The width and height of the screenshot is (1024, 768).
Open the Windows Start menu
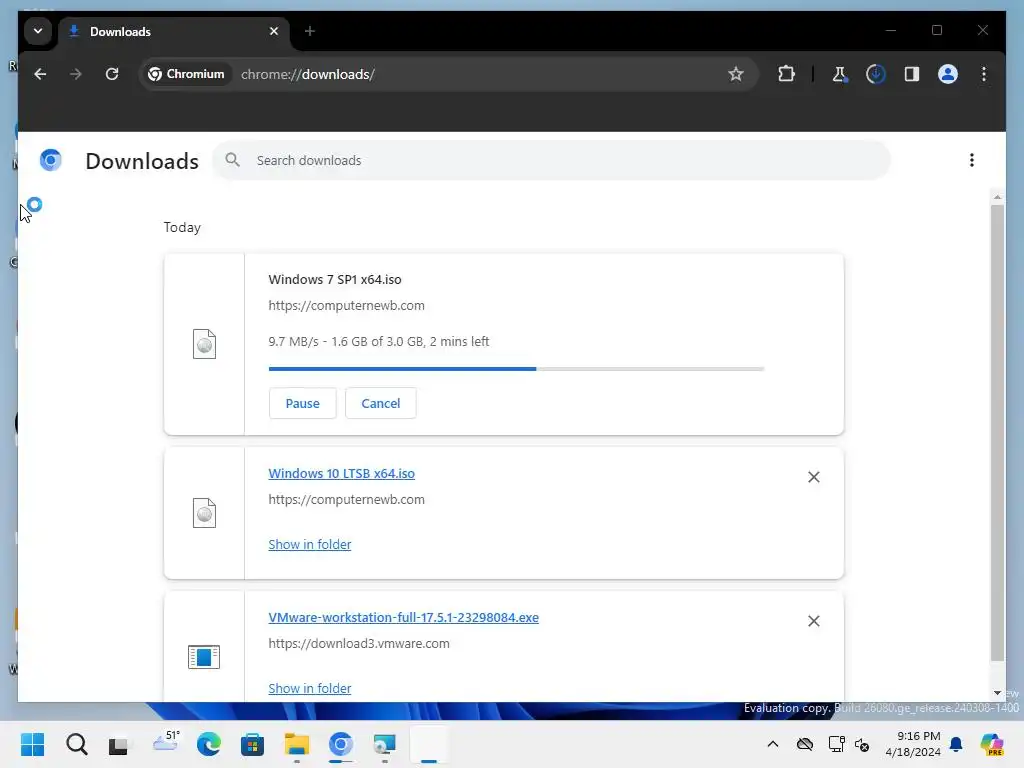click(x=33, y=744)
